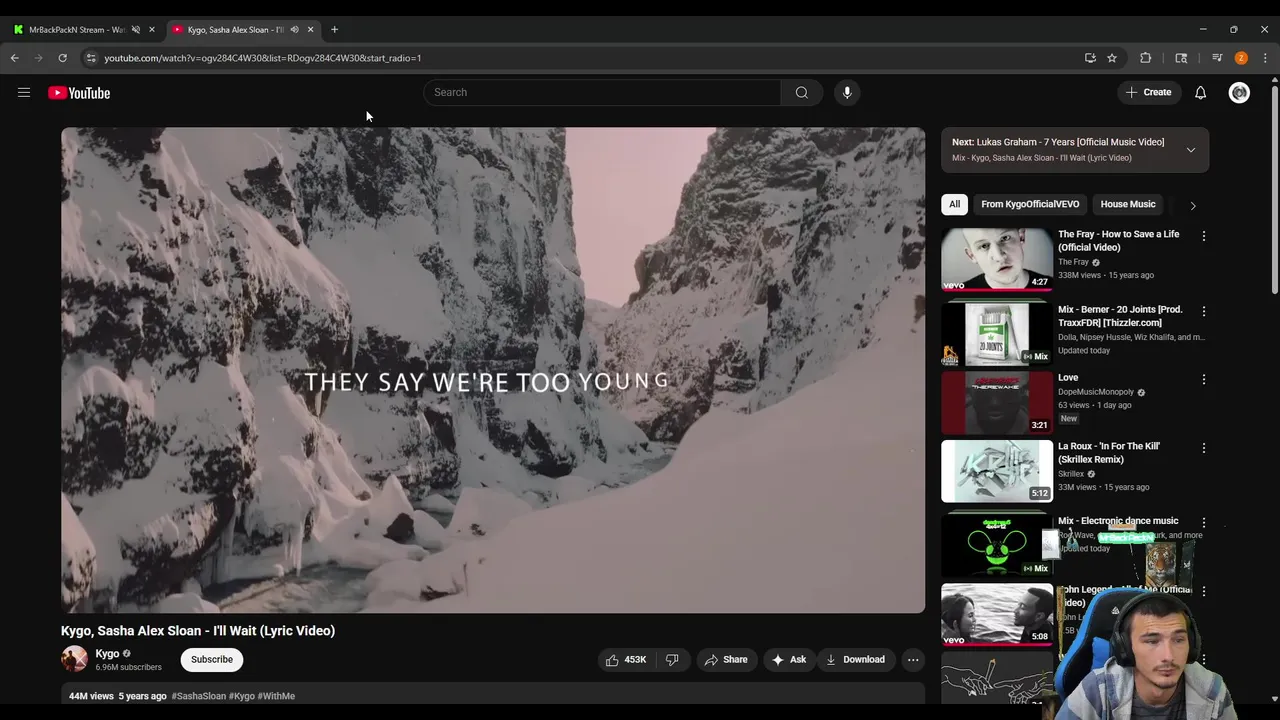Click the Share button
The height and width of the screenshot is (720, 1280).
(727, 660)
